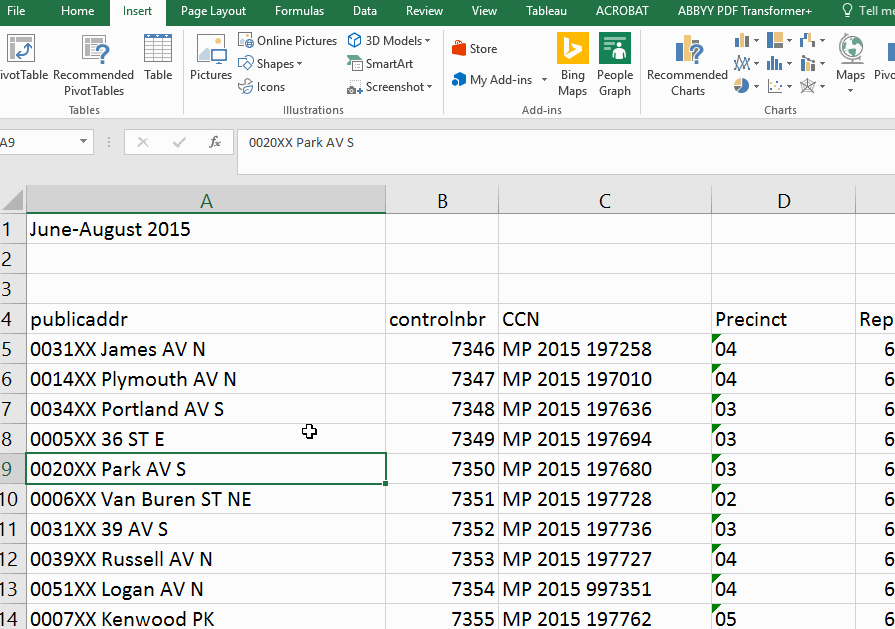Screen dimensions: 895x629
Task: Select cell with June-August 2015
Action: [x=206, y=229]
